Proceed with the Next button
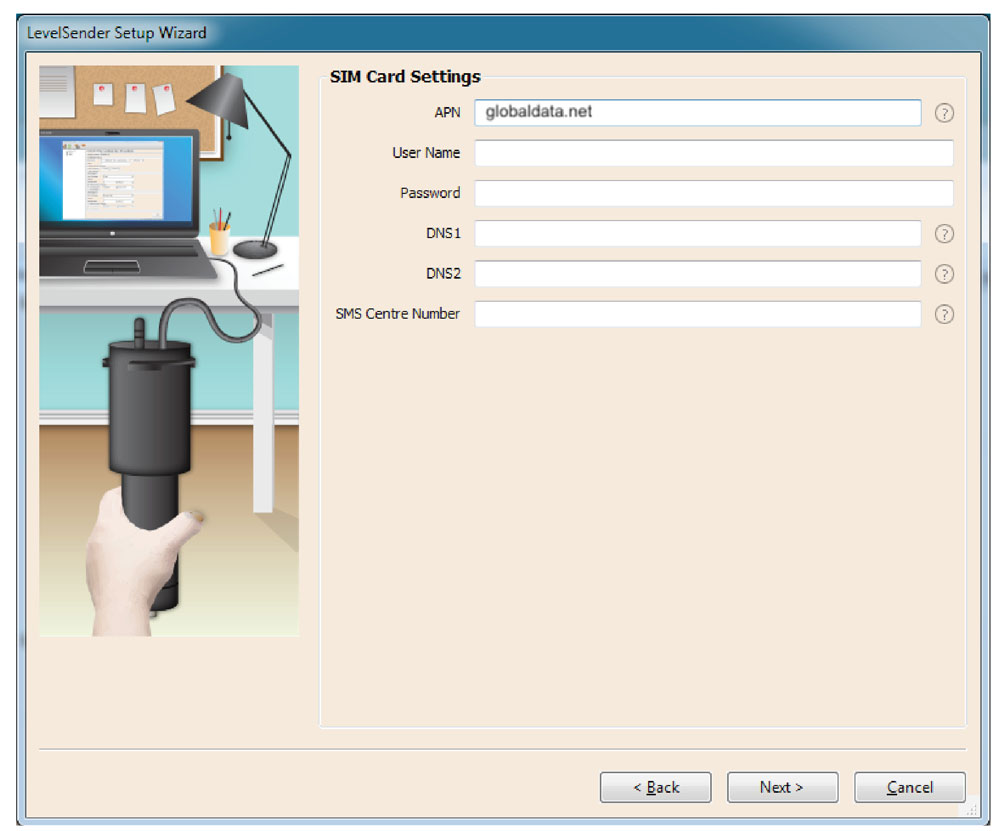The image size is (1000, 831). pos(783,788)
